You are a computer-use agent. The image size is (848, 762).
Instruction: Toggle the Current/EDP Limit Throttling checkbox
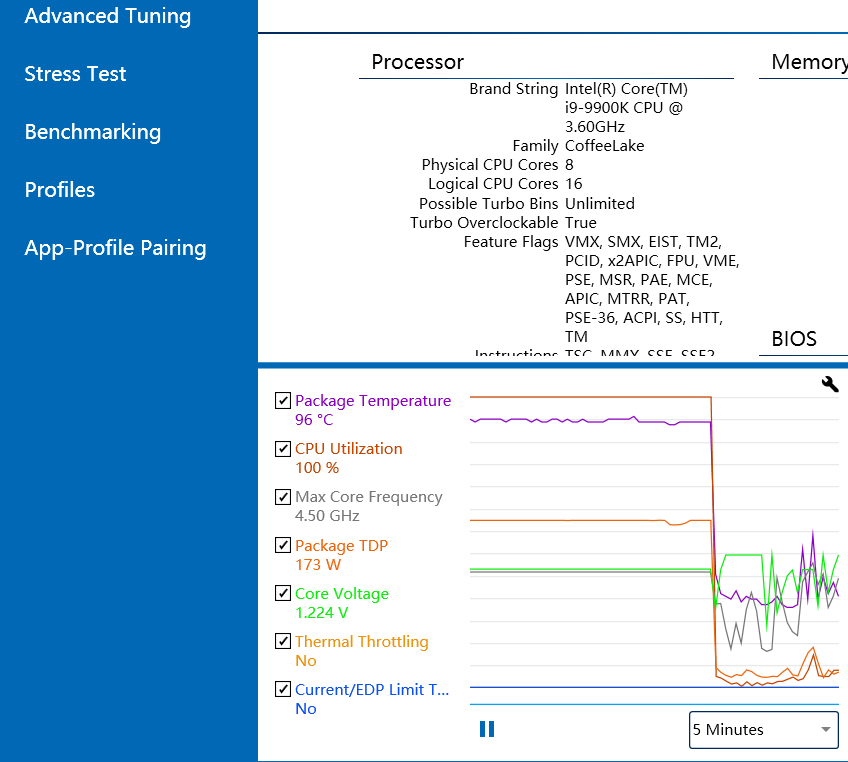pyautogui.click(x=283, y=689)
